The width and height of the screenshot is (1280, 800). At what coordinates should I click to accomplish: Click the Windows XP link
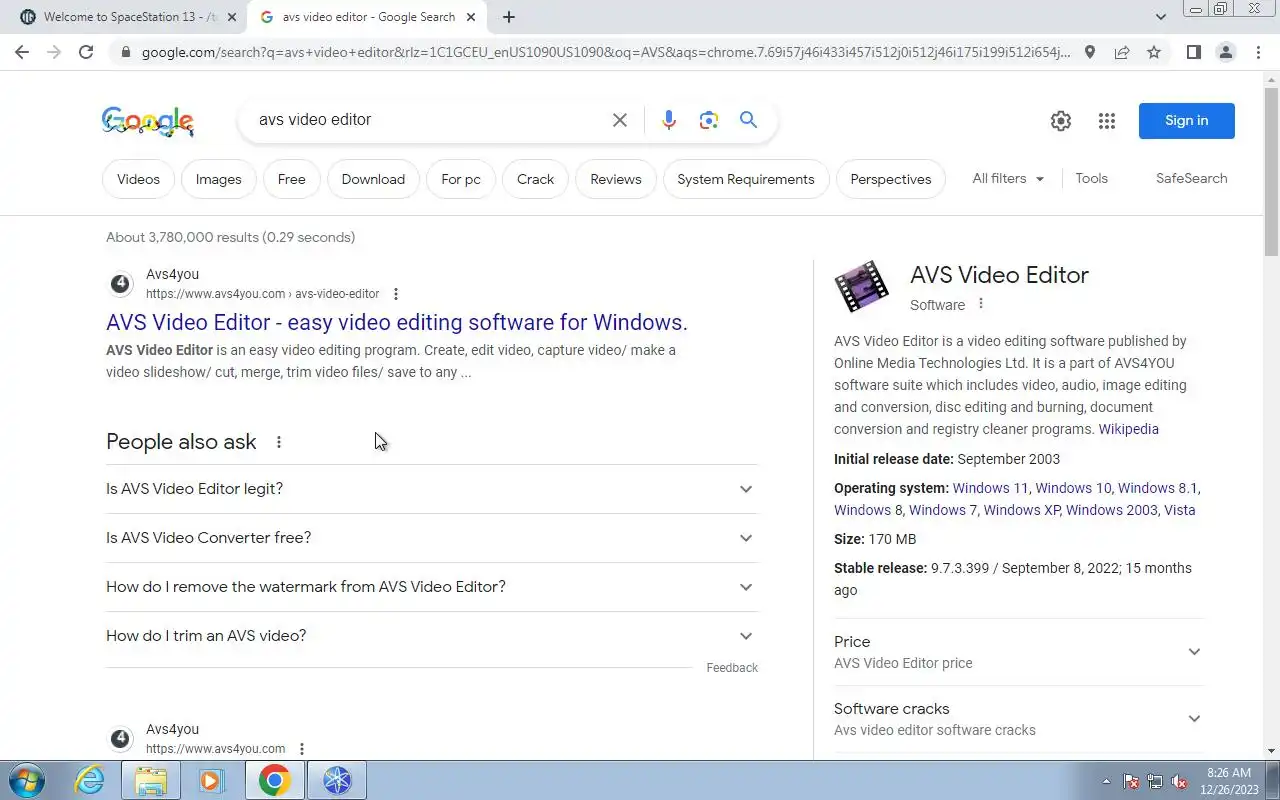point(1021,510)
